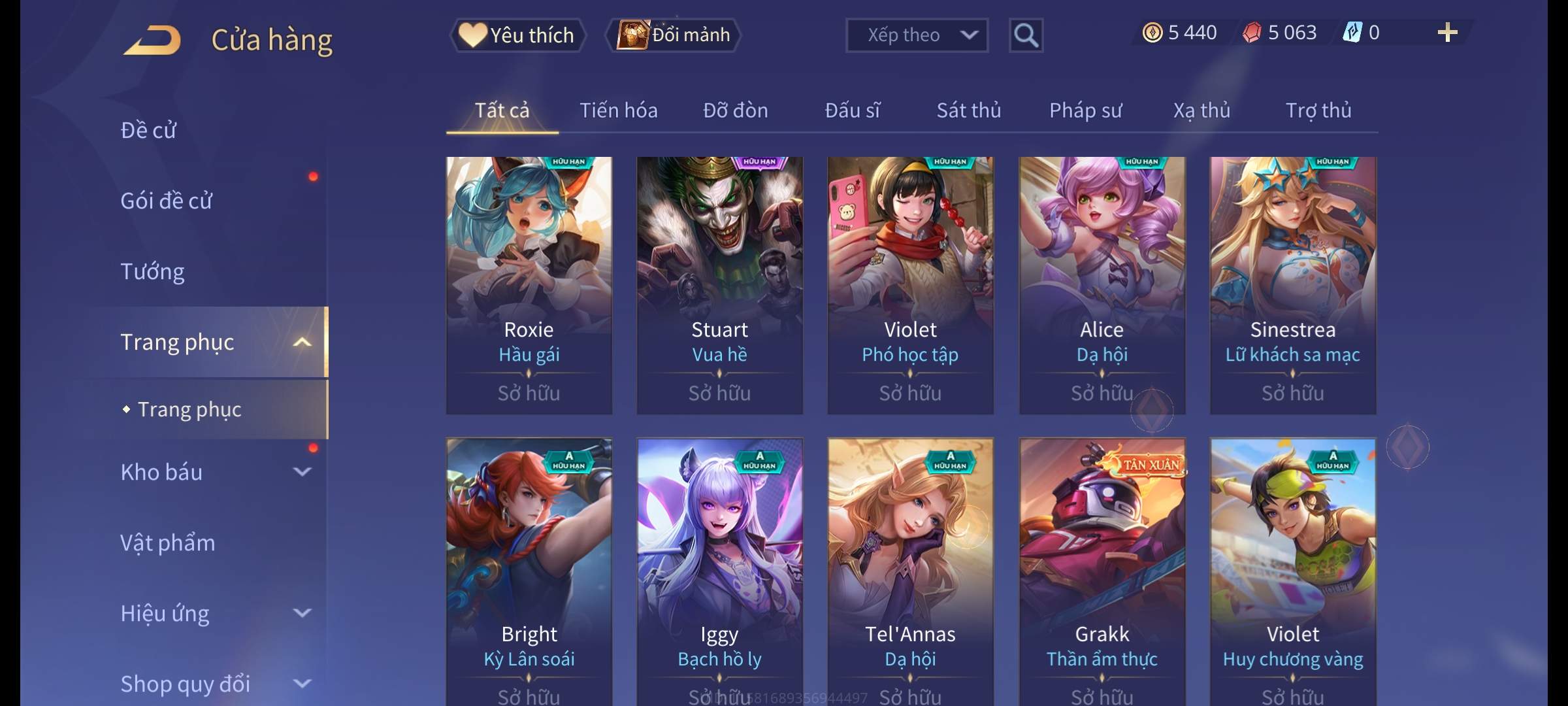Select the Stuart Vua hề skin card
This screenshot has height=706, width=1568.
pyautogui.click(x=720, y=286)
